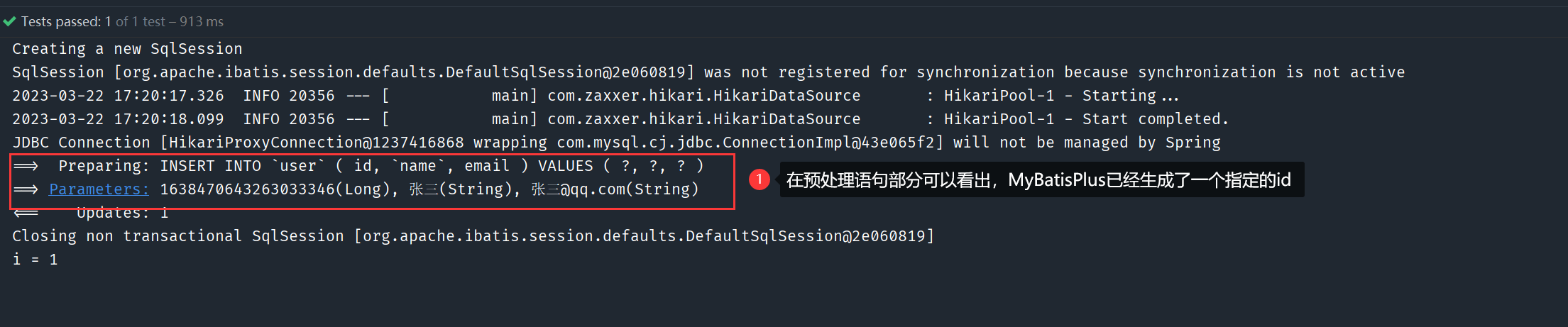This screenshot has width=1568, height=327.
Task: Select the "Creating a new SqlSession" line
Action: tap(127, 49)
